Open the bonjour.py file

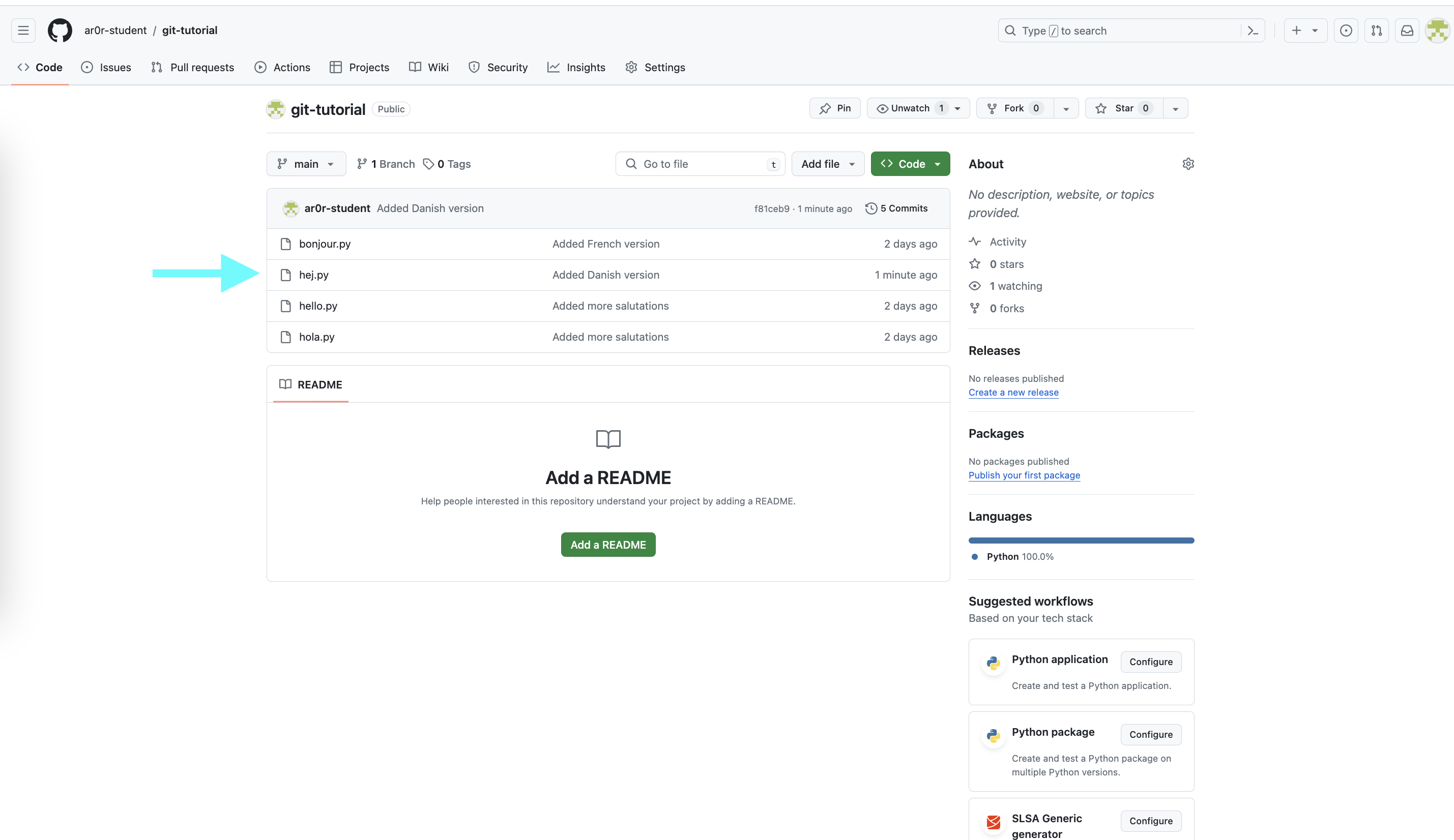click(325, 244)
